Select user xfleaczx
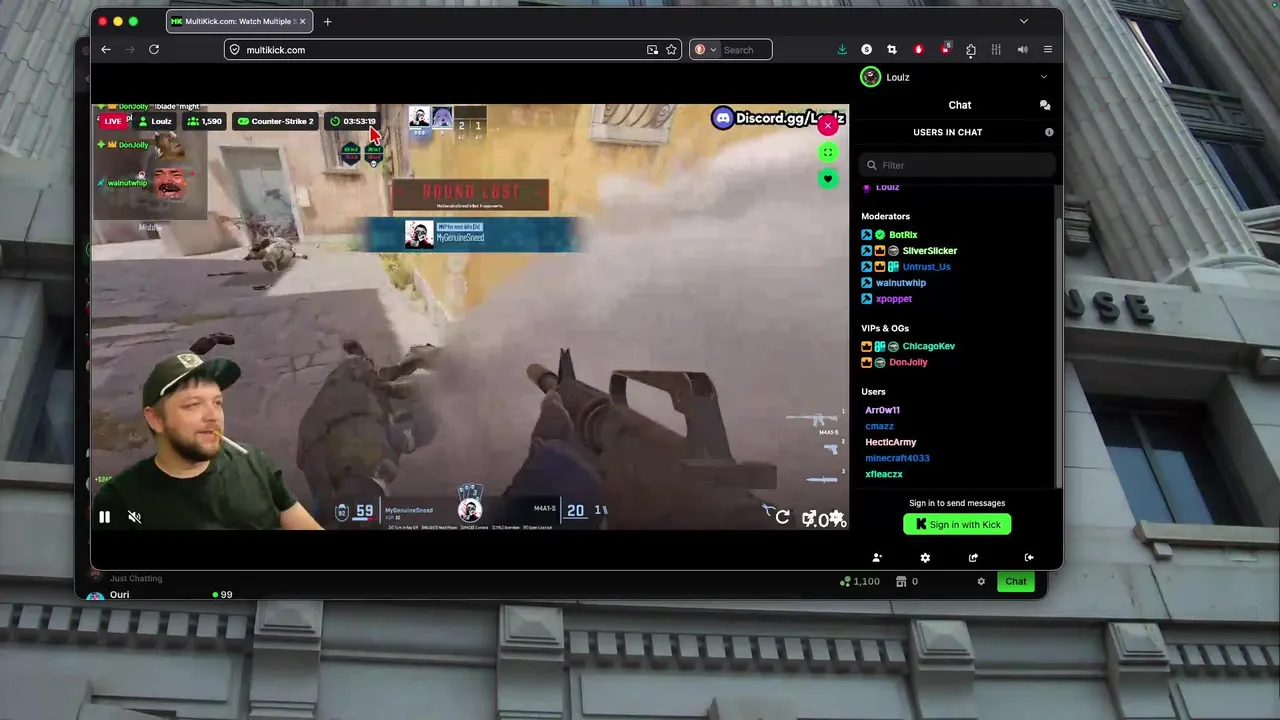Image resolution: width=1280 pixels, height=720 pixels. [883, 474]
